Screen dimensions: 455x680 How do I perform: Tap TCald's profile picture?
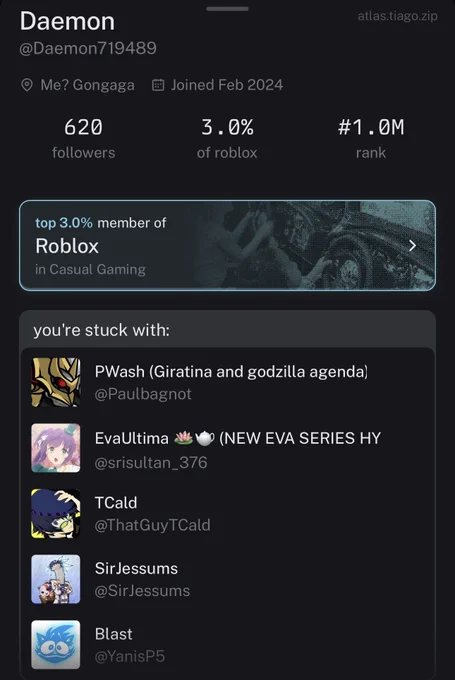click(x=56, y=513)
